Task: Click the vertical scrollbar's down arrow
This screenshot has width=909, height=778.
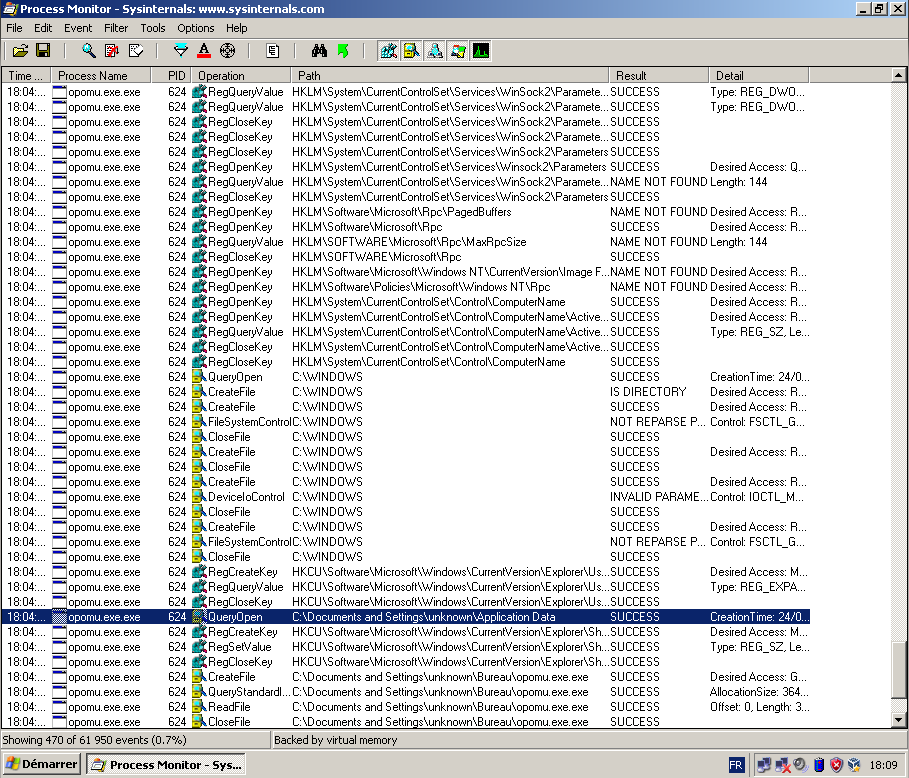Action: click(x=901, y=721)
